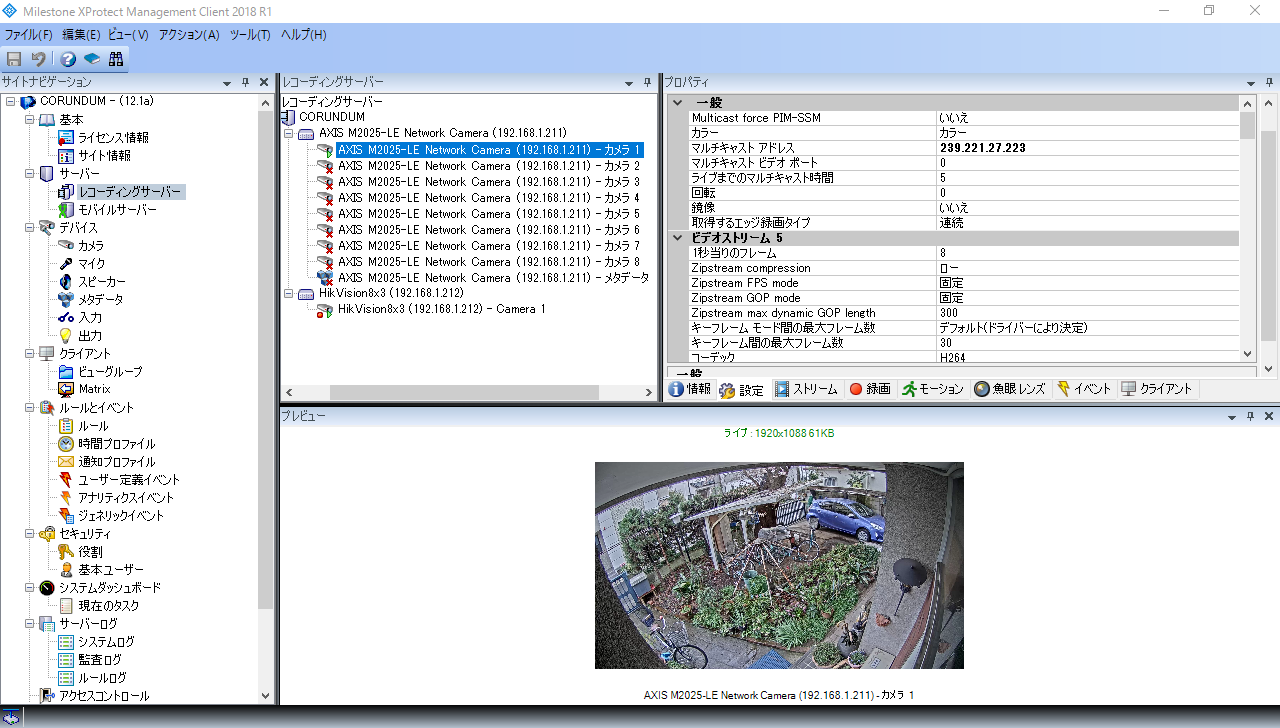Click the 役割 key icon

pyautogui.click(x=66, y=552)
